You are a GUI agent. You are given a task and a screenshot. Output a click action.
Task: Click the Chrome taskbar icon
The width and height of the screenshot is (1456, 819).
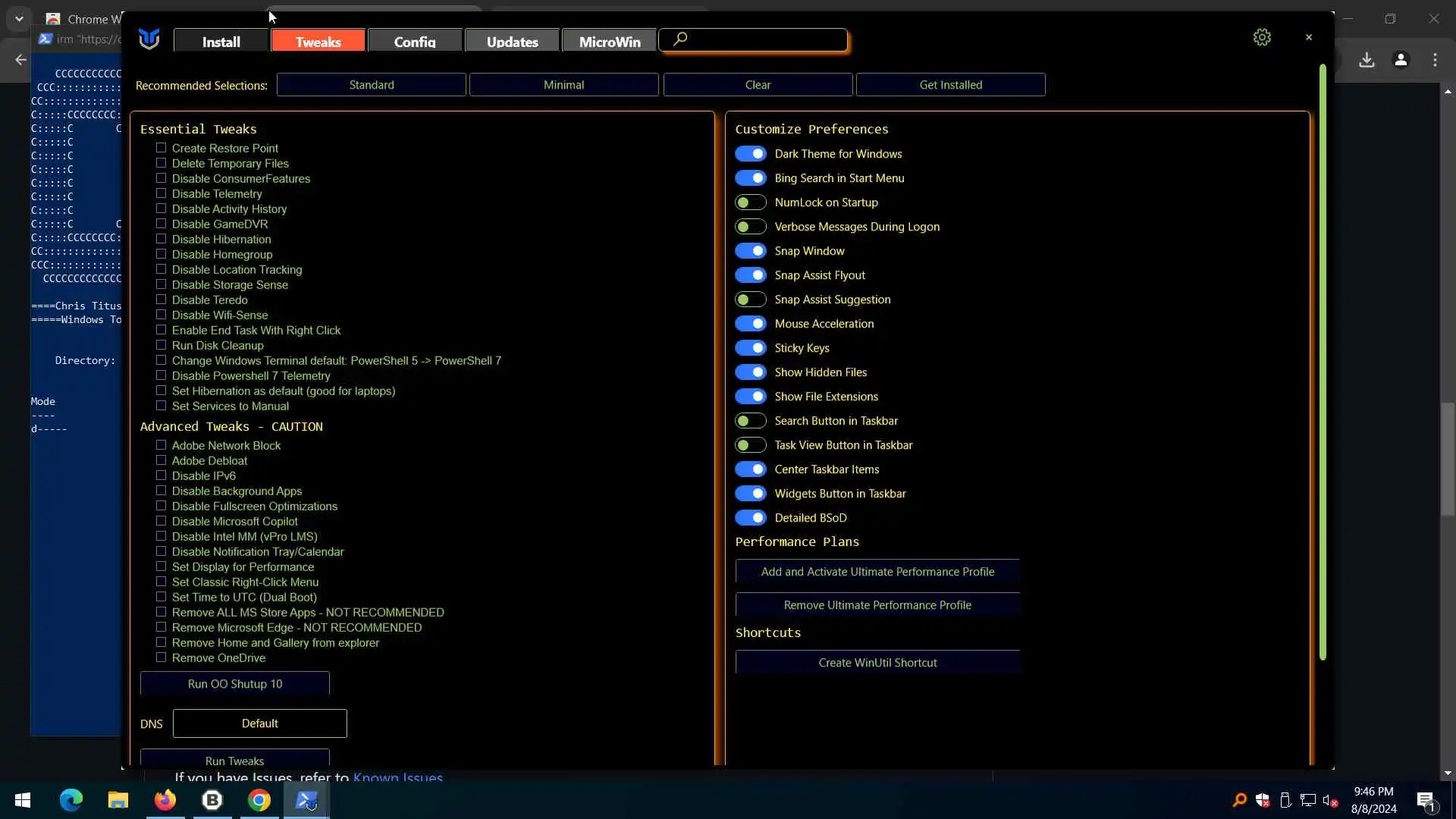coord(259,800)
